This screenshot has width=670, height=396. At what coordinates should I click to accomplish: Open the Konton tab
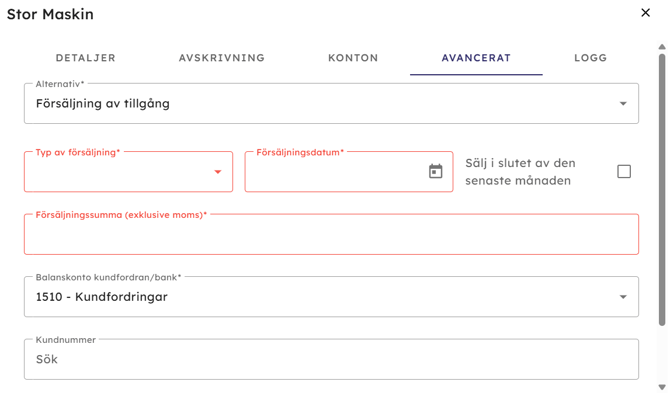tap(353, 58)
